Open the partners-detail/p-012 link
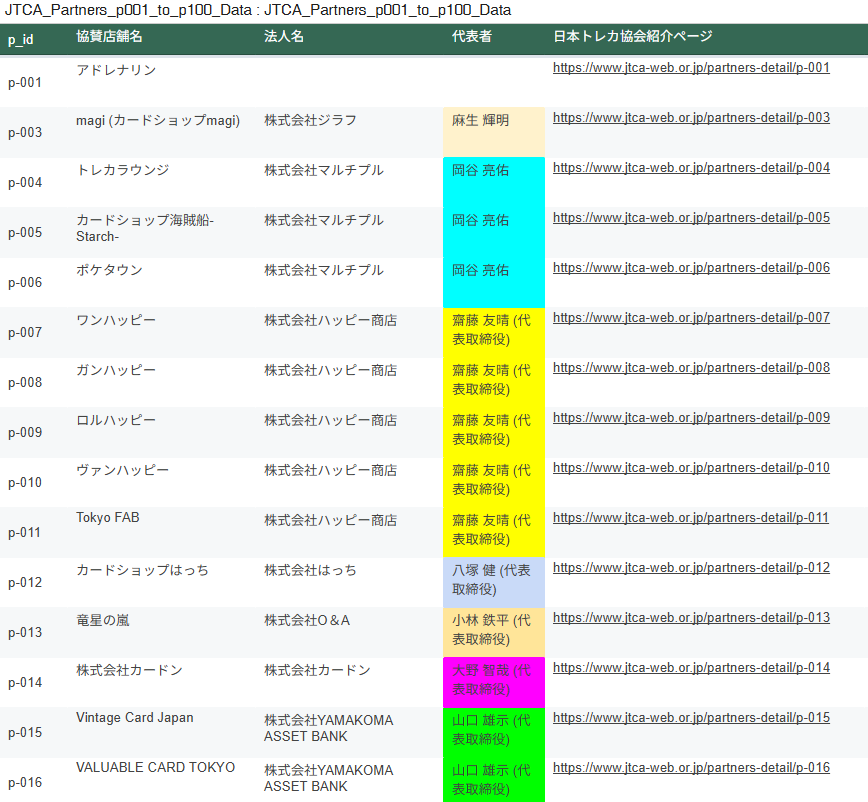868x802 pixels. tap(691, 568)
